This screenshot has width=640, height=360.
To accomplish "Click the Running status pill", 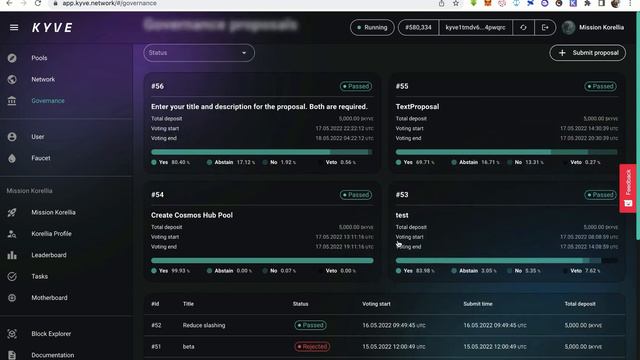I will pos(372,27).
